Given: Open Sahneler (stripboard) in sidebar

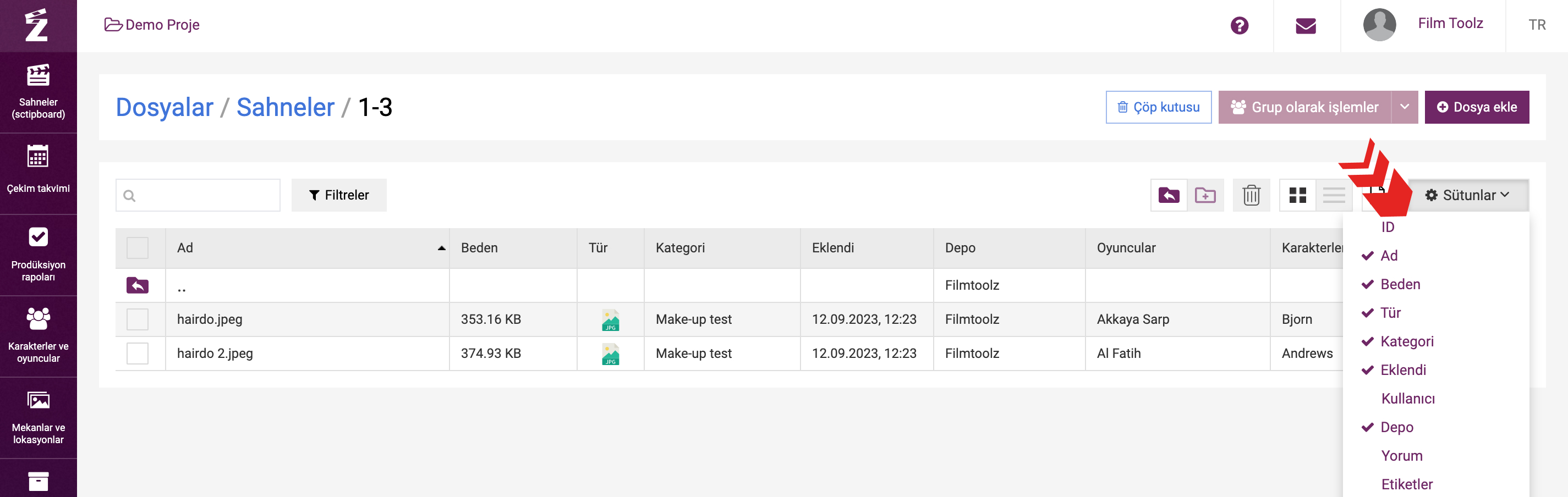Looking at the screenshot, I should 39,92.
